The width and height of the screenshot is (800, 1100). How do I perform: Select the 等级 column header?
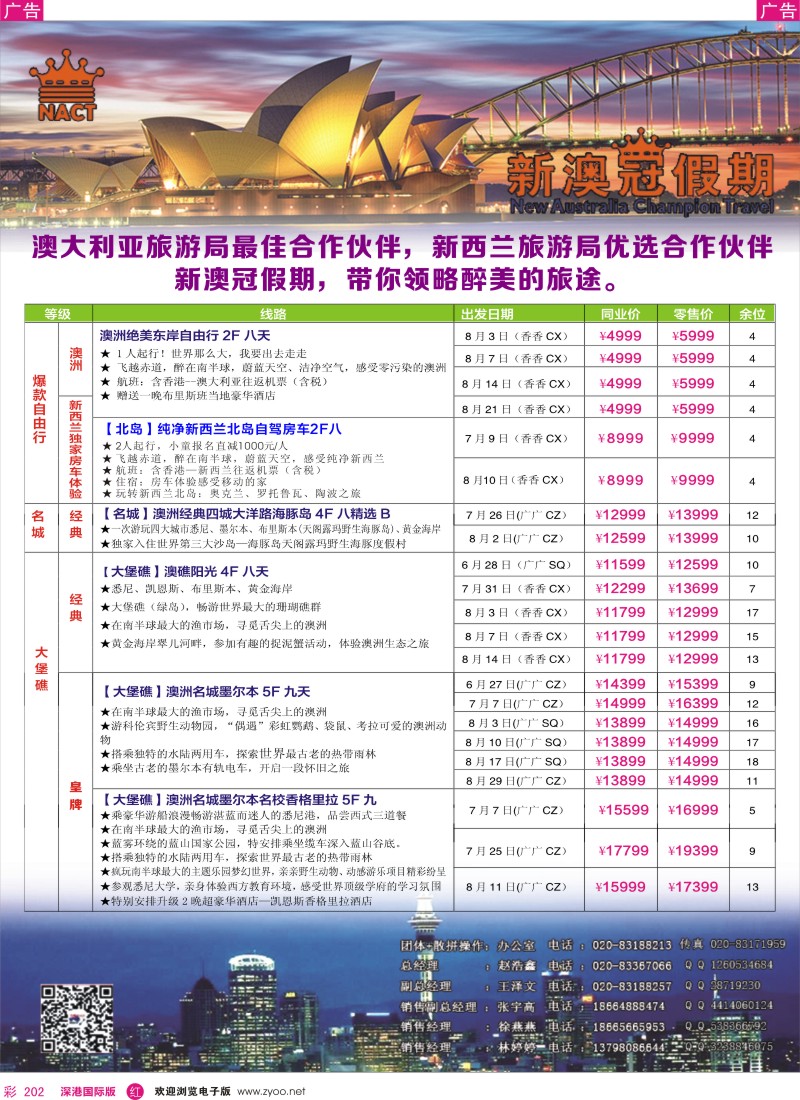(x=58, y=314)
